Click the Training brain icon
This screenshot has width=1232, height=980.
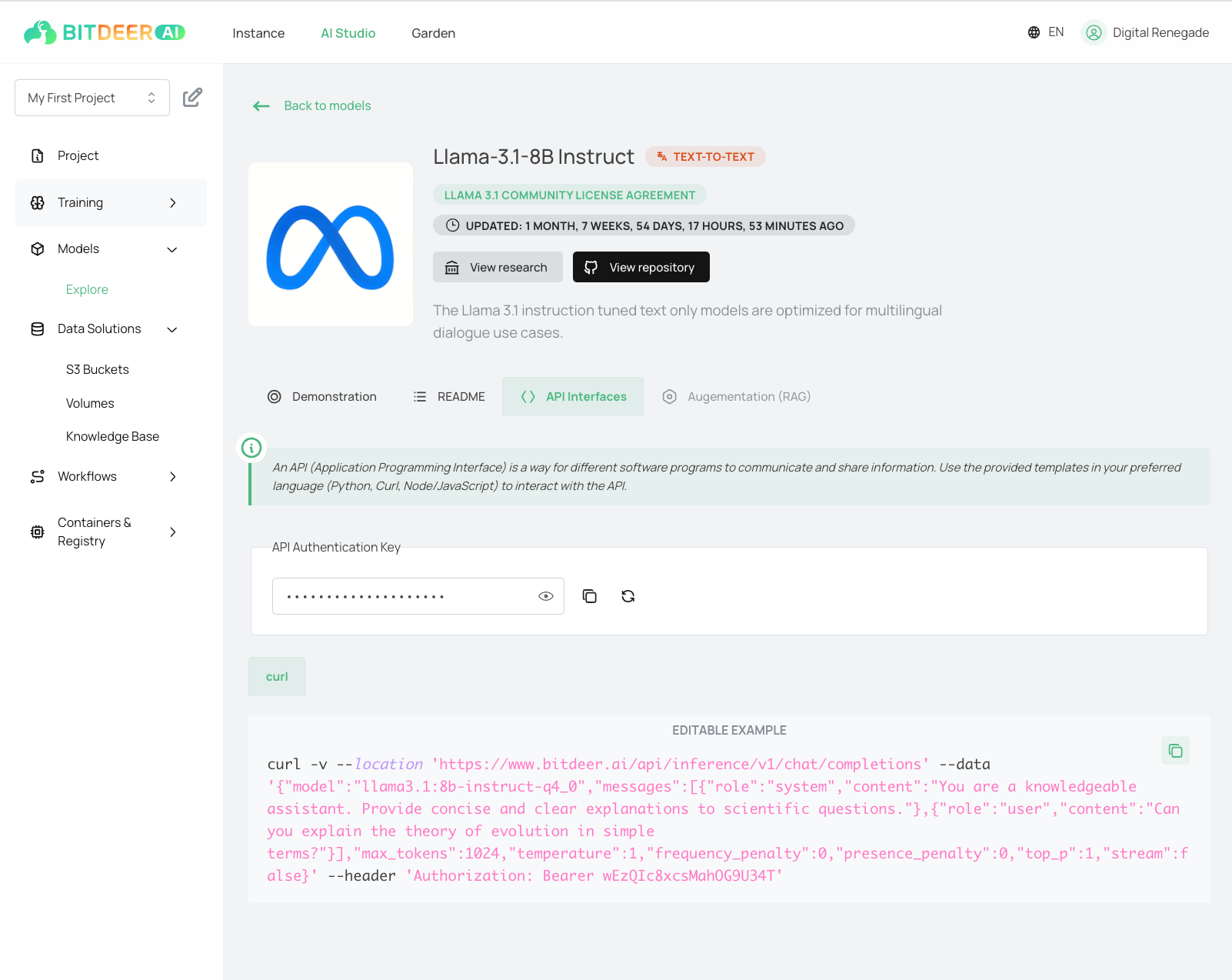click(x=37, y=202)
